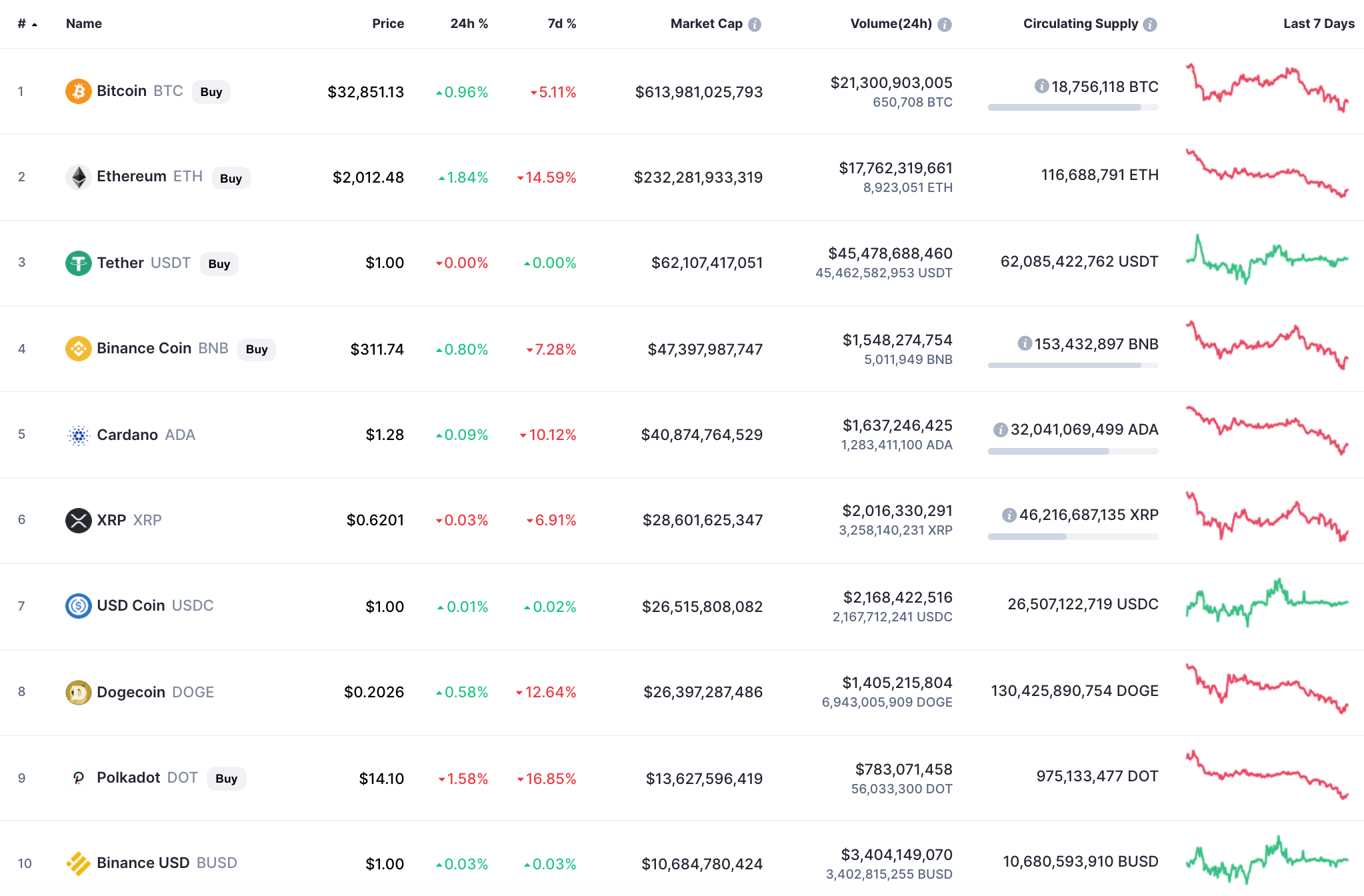The image size is (1364, 896).
Task: Click Tether volume $45,478,688,460
Action: 891,253
